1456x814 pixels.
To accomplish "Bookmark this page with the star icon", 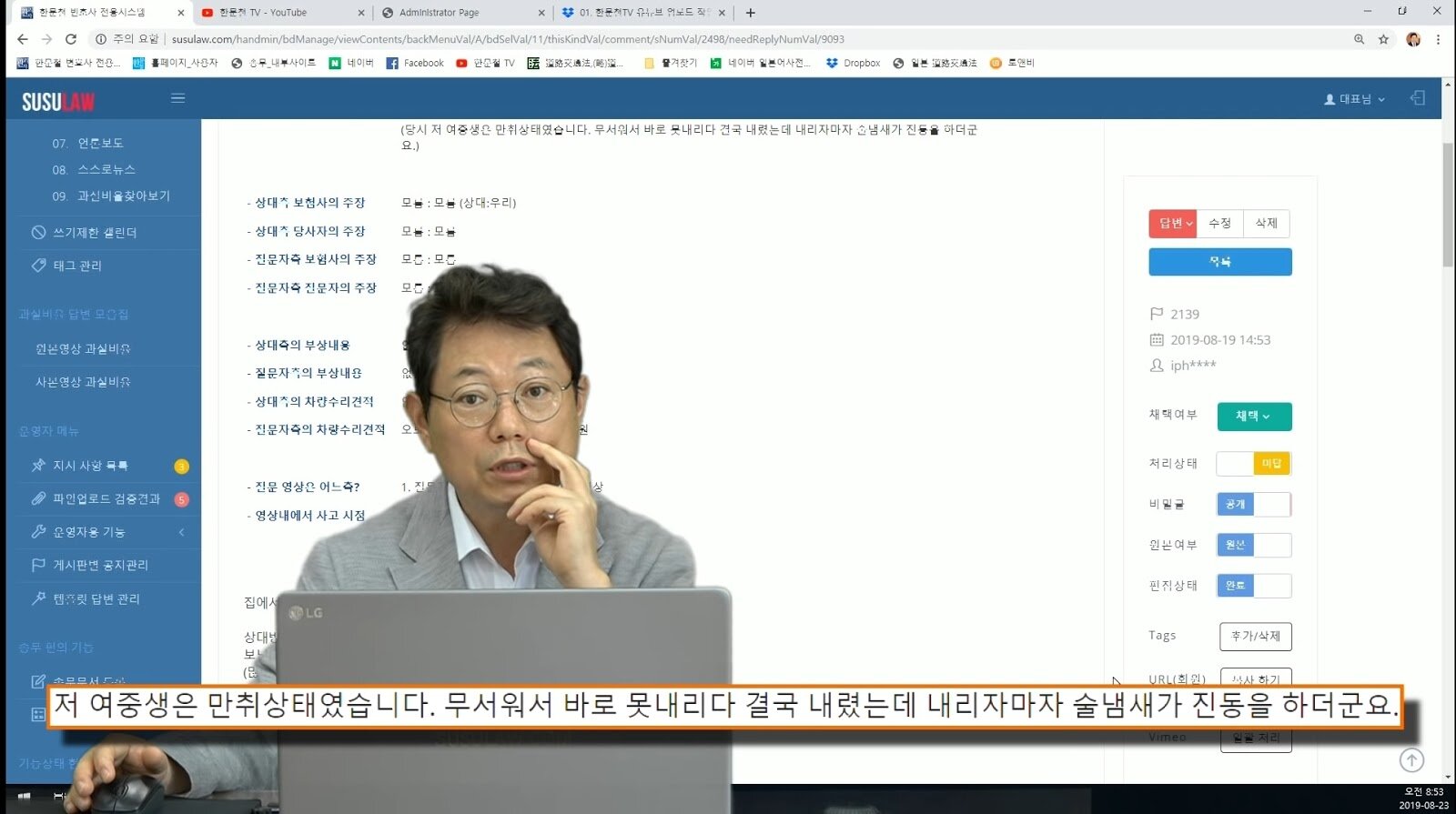I will point(1383,39).
